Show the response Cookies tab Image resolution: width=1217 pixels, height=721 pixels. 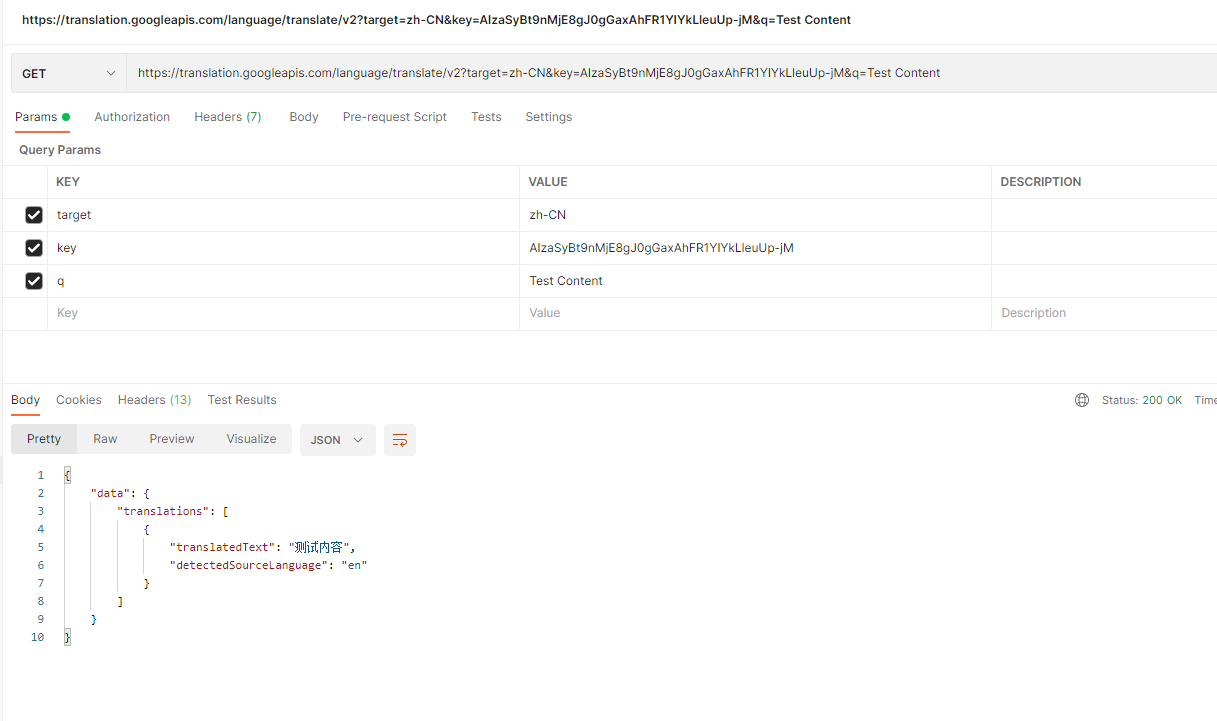click(x=79, y=400)
